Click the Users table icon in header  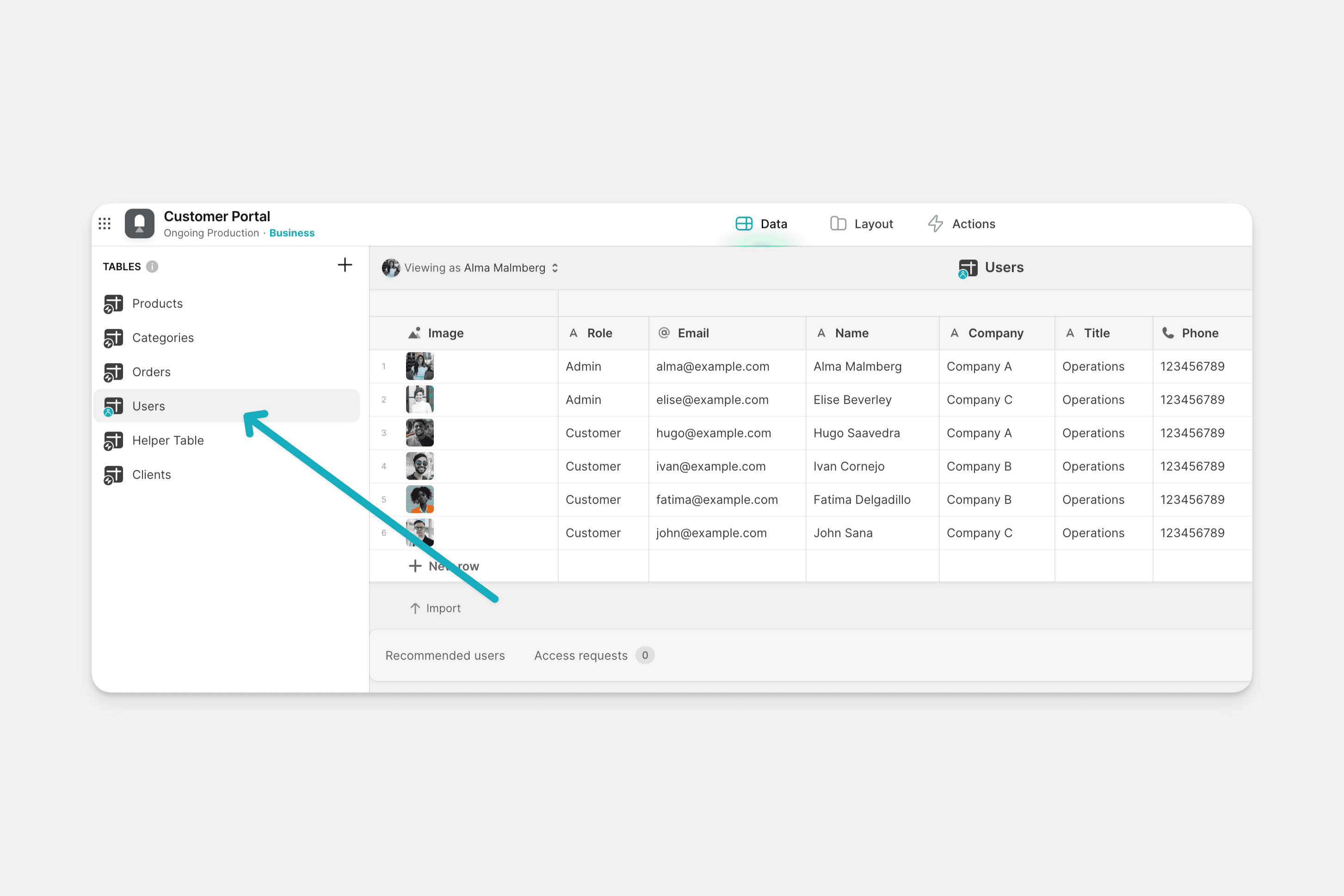click(968, 268)
